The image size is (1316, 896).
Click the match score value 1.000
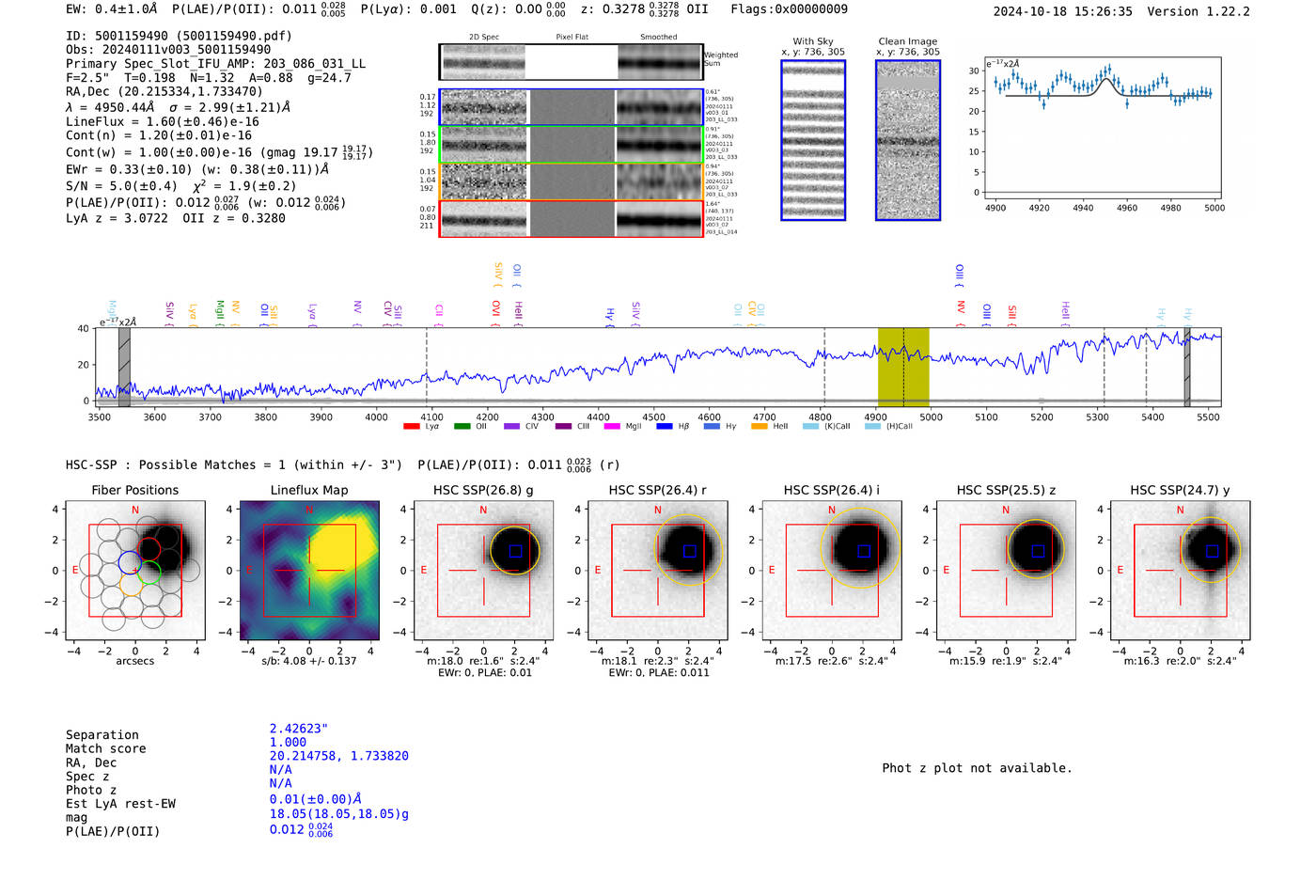coord(288,742)
